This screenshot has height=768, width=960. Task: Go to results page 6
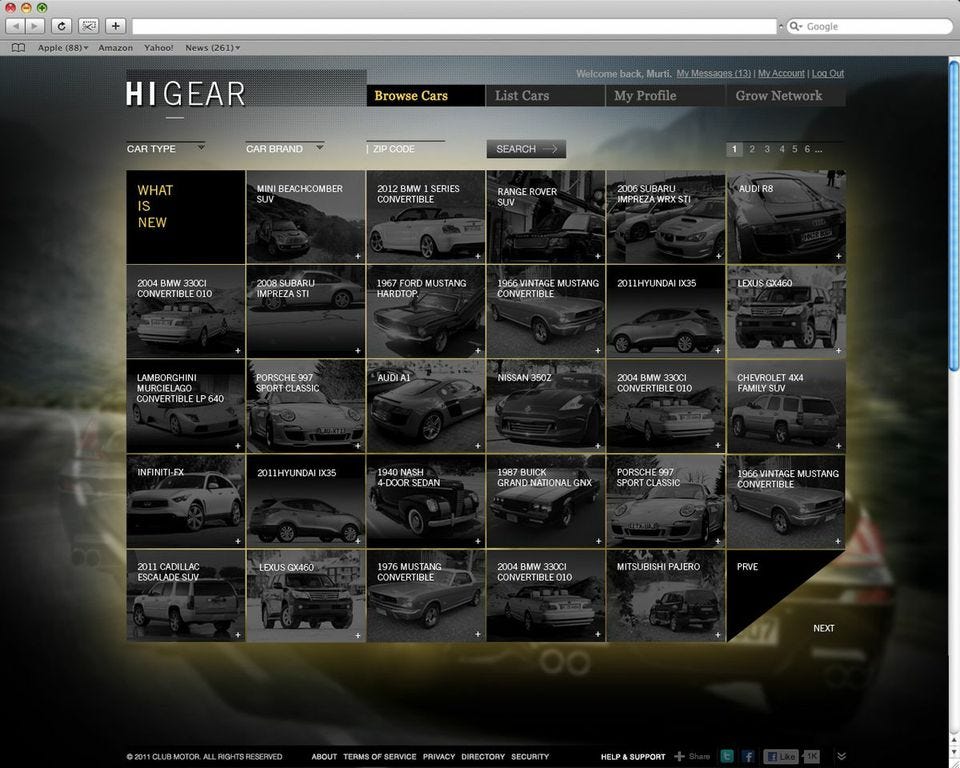(807, 149)
